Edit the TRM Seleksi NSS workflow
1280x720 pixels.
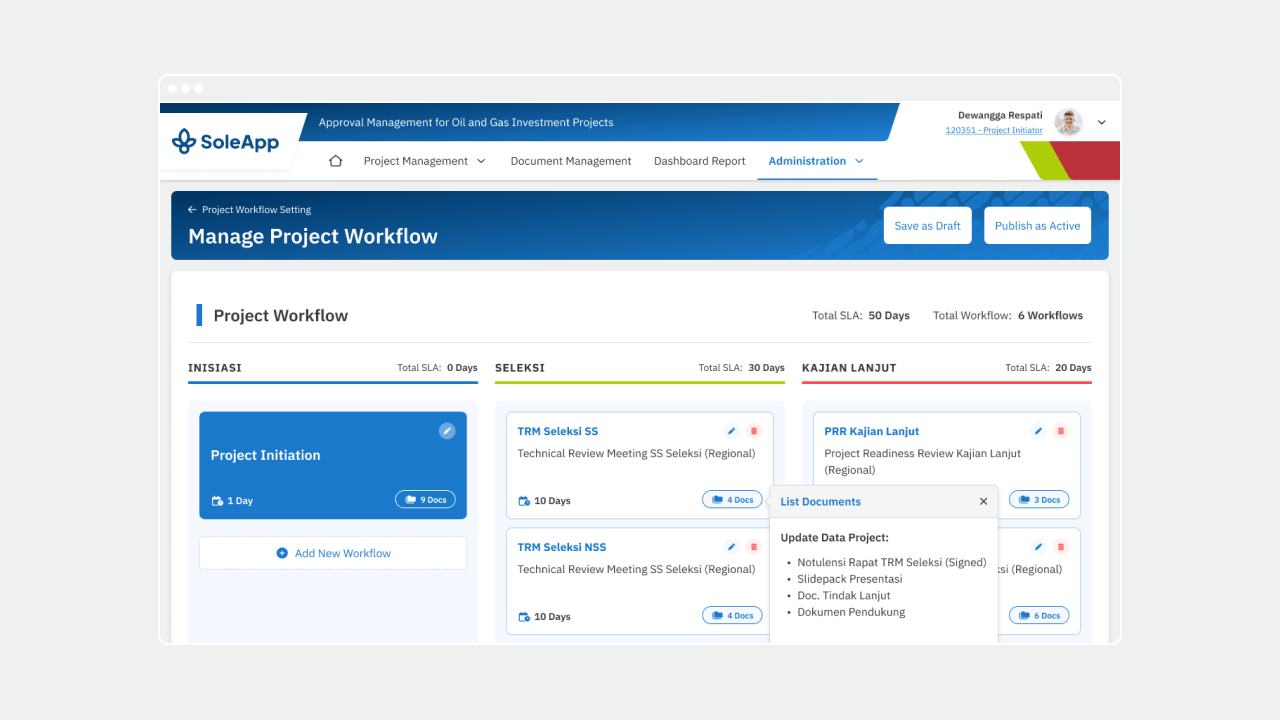click(731, 546)
